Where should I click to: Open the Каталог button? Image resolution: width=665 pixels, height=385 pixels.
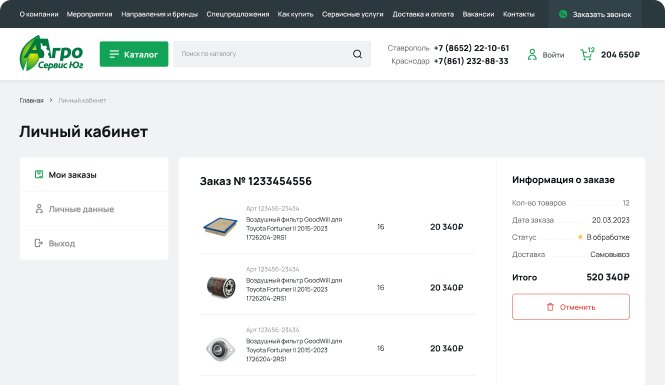click(x=134, y=54)
